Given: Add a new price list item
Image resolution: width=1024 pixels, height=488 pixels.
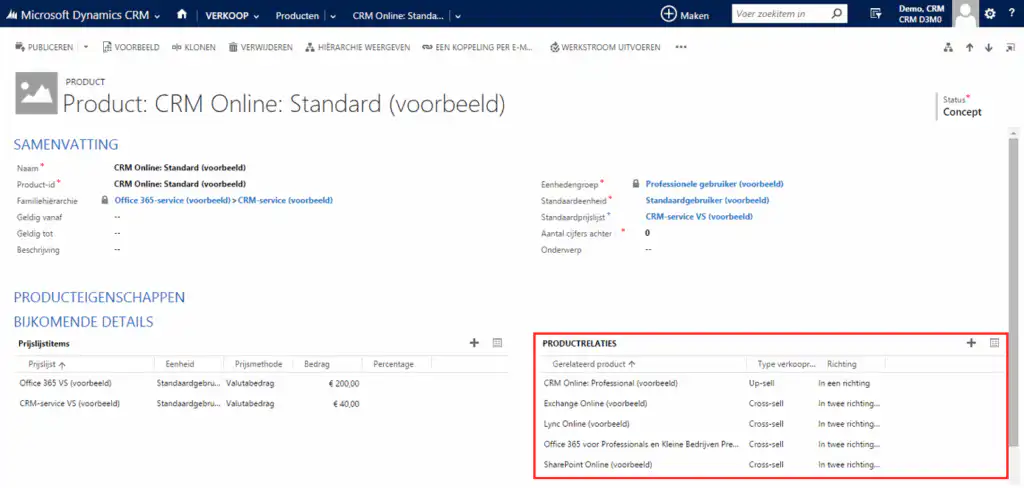Looking at the screenshot, I should click(x=474, y=343).
